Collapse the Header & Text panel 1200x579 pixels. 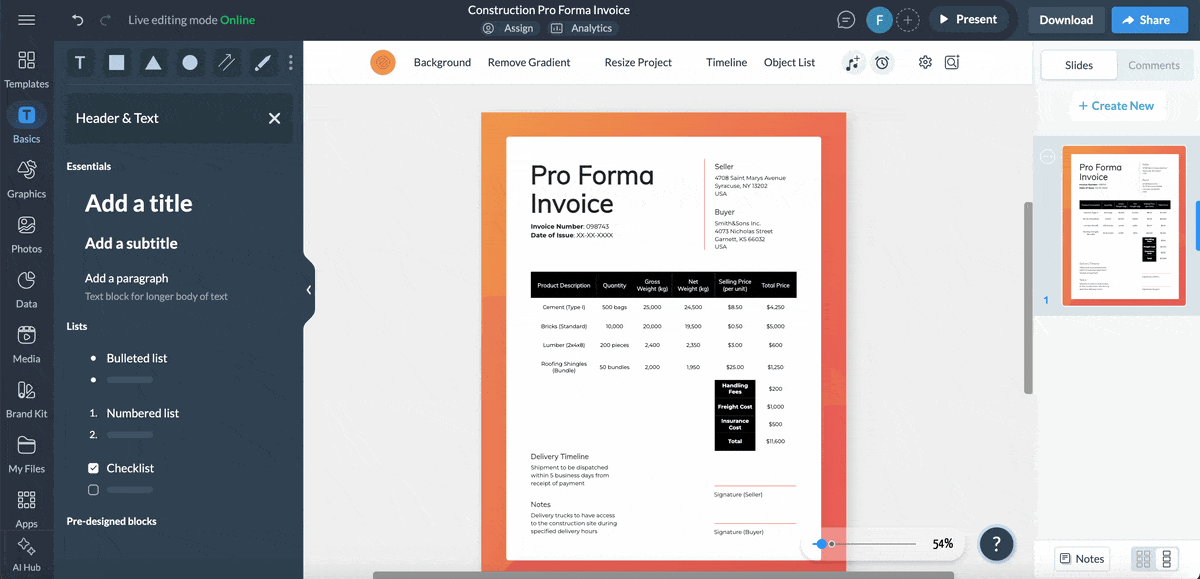pos(274,117)
